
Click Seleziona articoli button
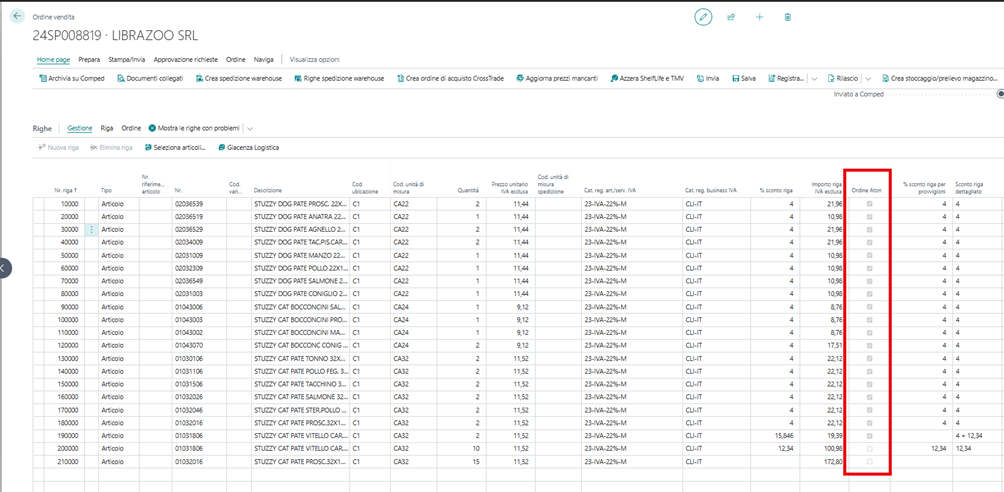(176, 147)
